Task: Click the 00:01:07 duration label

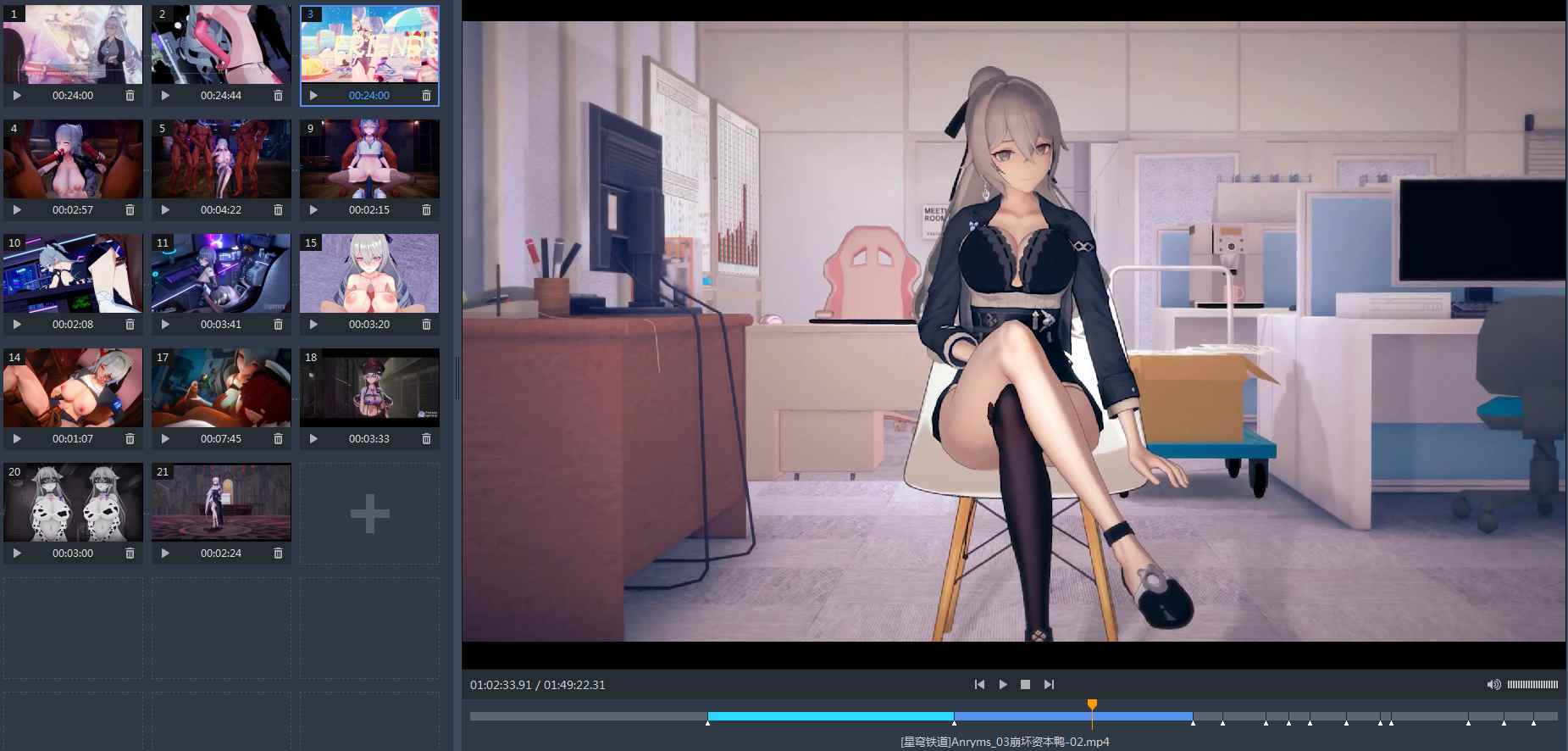Action: pos(73,439)
